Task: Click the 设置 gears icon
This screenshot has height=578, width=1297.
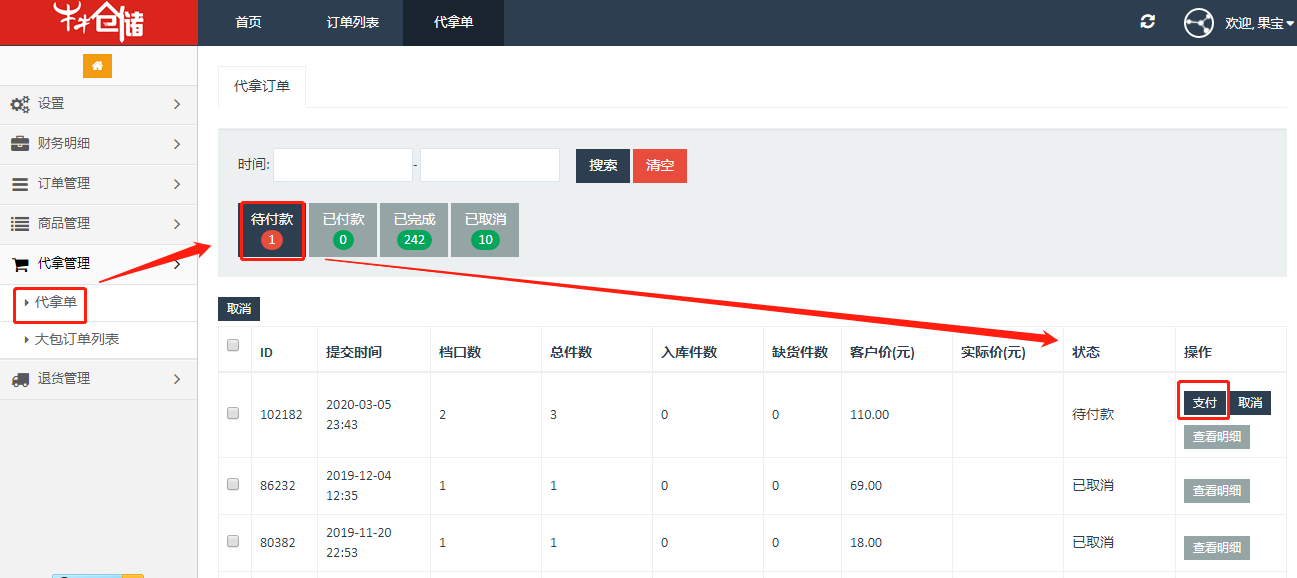Action: click(20, 104)
